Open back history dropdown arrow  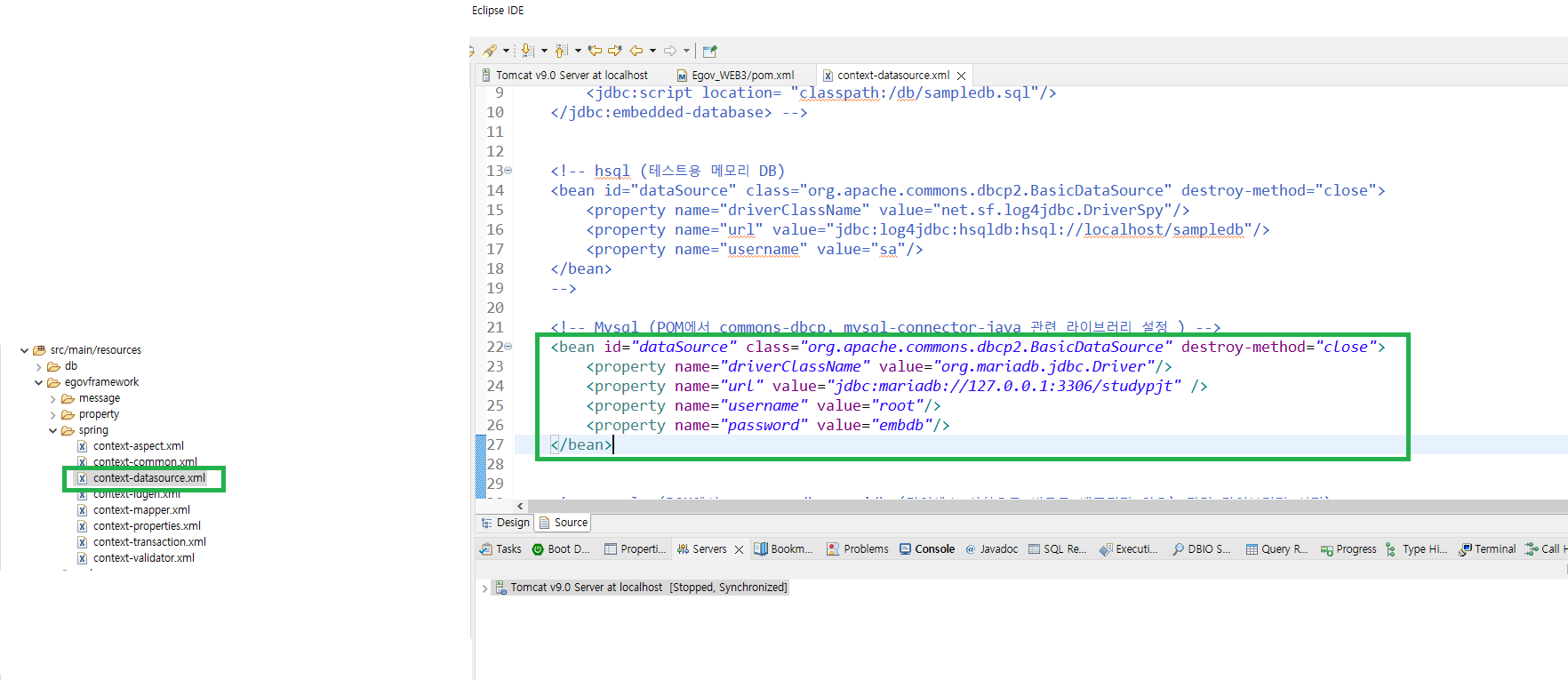click(x=652, y=51)
